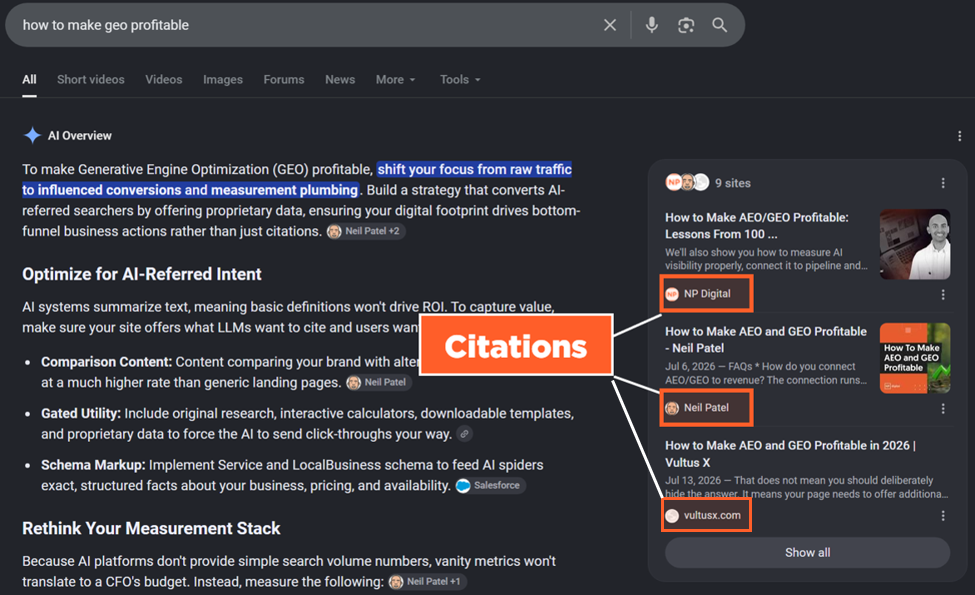
Task: Switch to the Videos tab
Action: click(x=164, y=80)
